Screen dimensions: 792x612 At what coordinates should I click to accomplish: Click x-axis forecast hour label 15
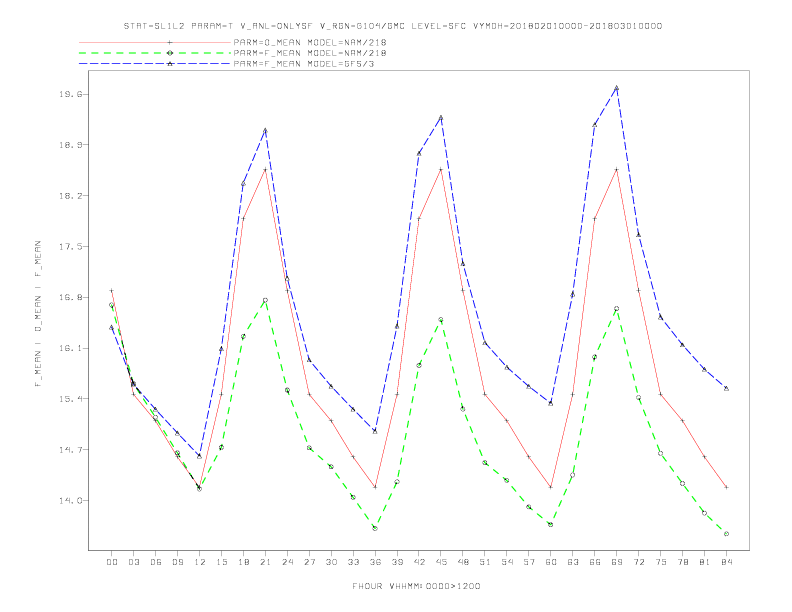click(221, 562)
